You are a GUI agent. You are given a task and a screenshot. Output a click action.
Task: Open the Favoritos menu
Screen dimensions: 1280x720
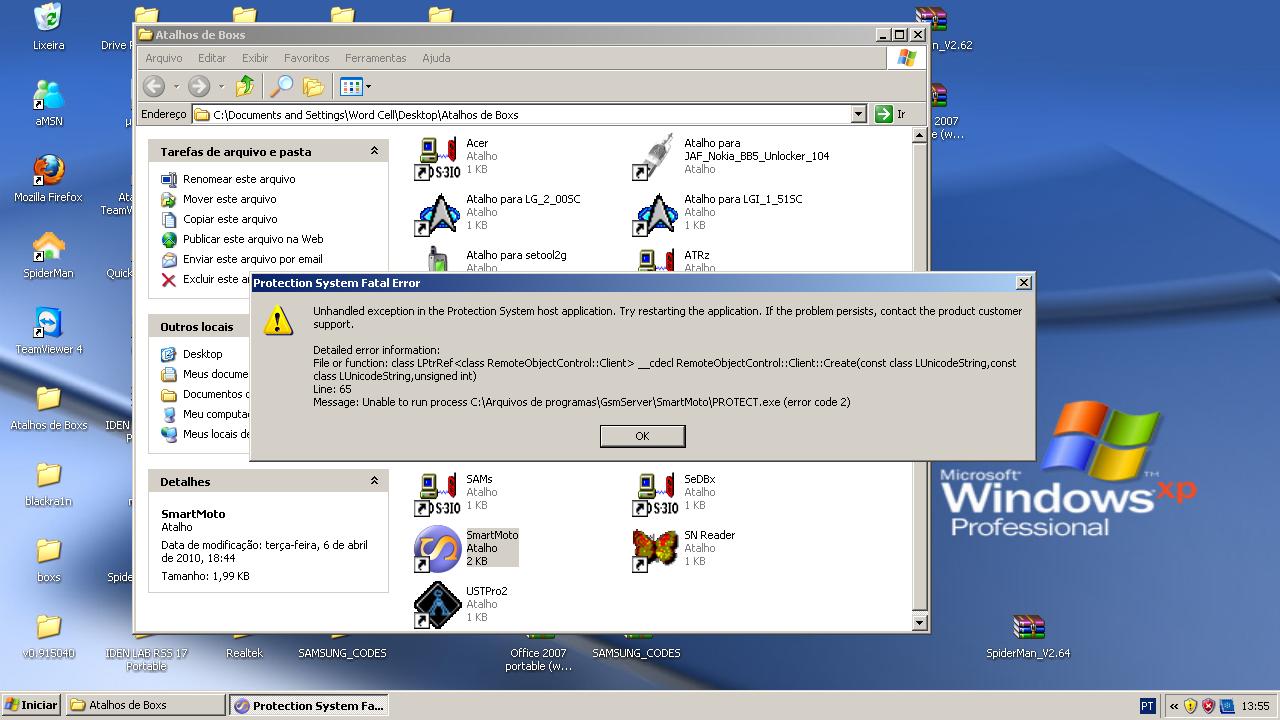[x=306, y=58]
